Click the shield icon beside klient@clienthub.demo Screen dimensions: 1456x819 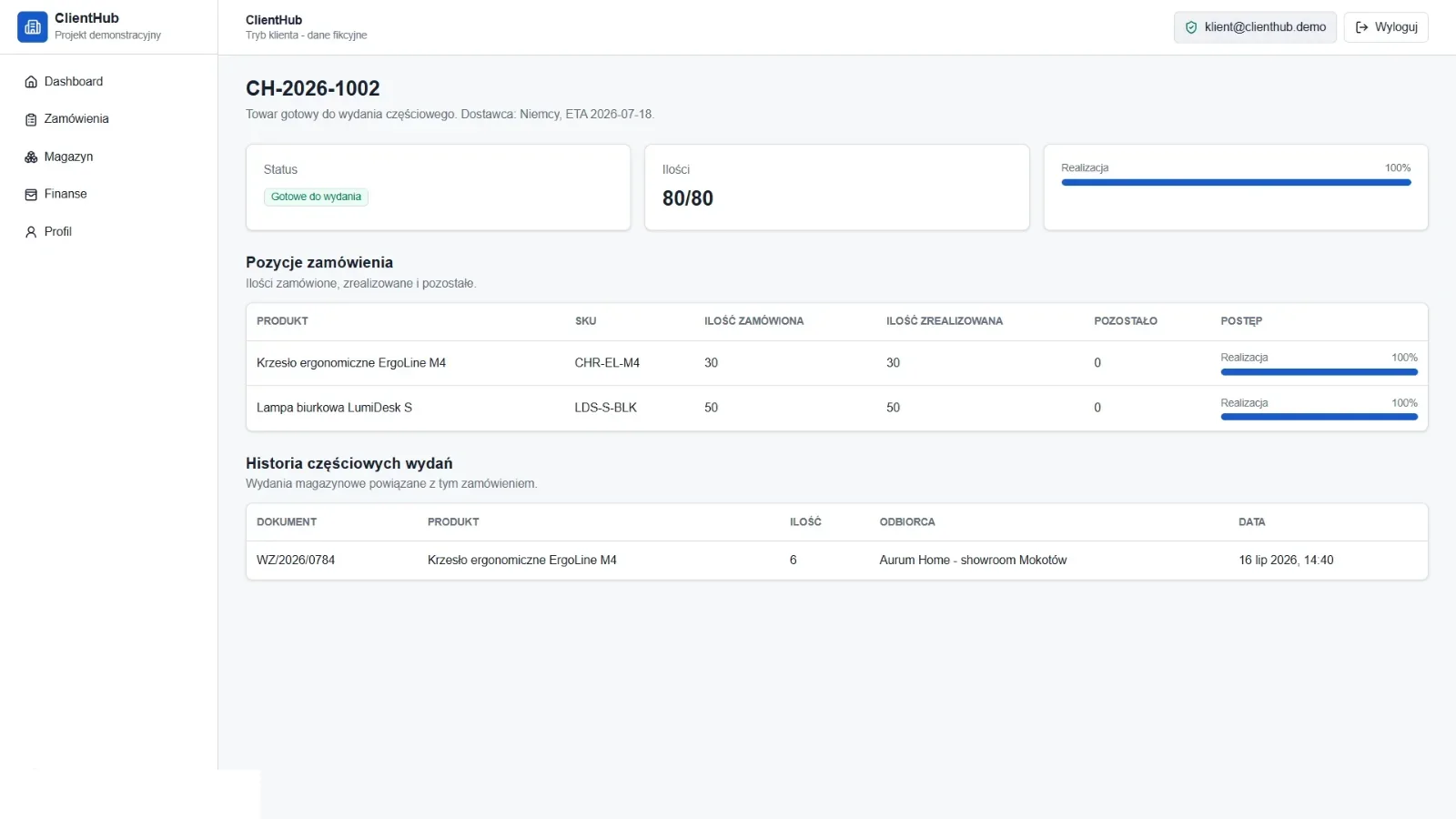pyautogui.click(x=1191, y=27)
